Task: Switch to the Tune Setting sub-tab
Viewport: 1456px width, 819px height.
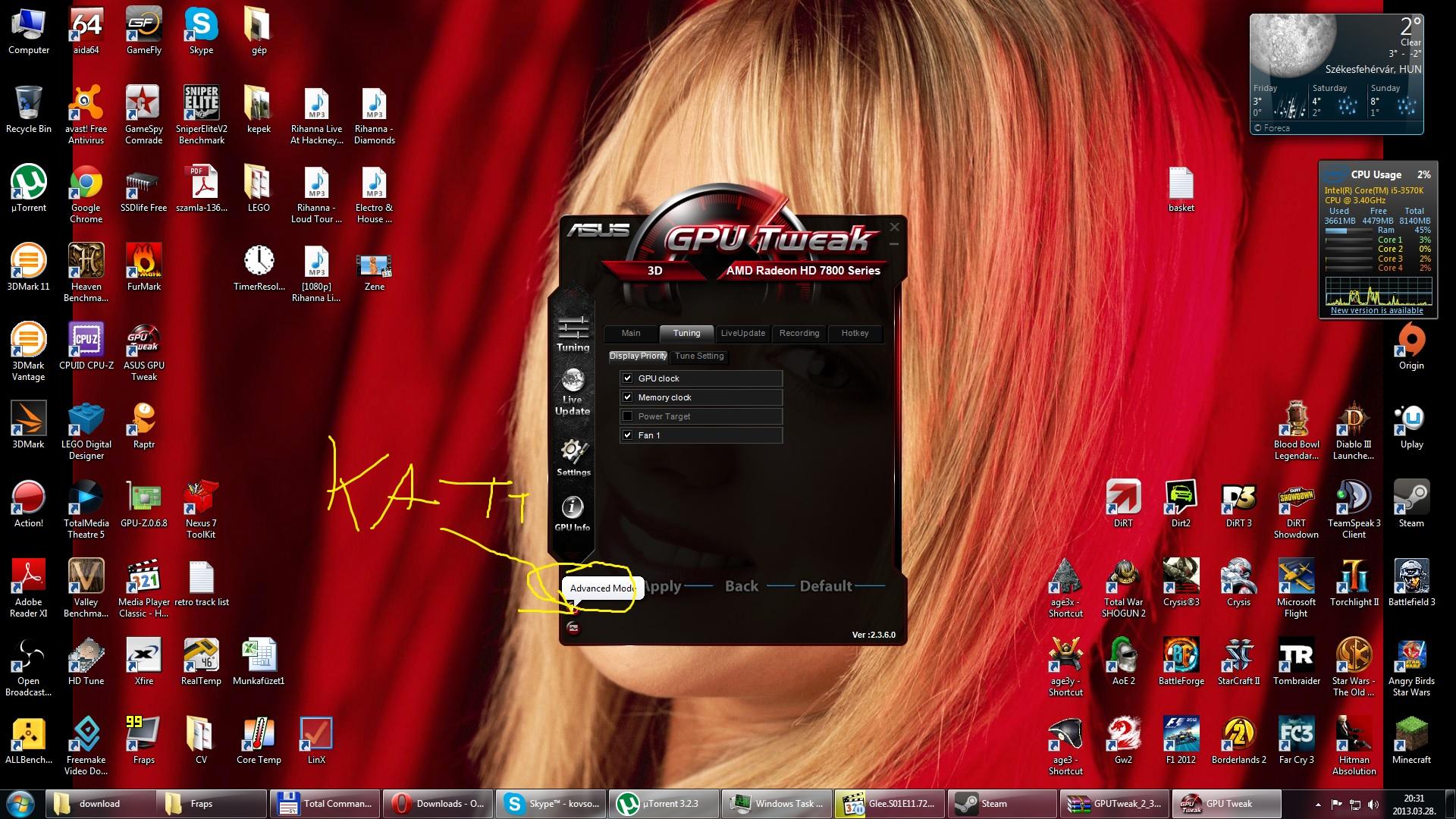Action: pyautogui.click(x=699, y=356)
